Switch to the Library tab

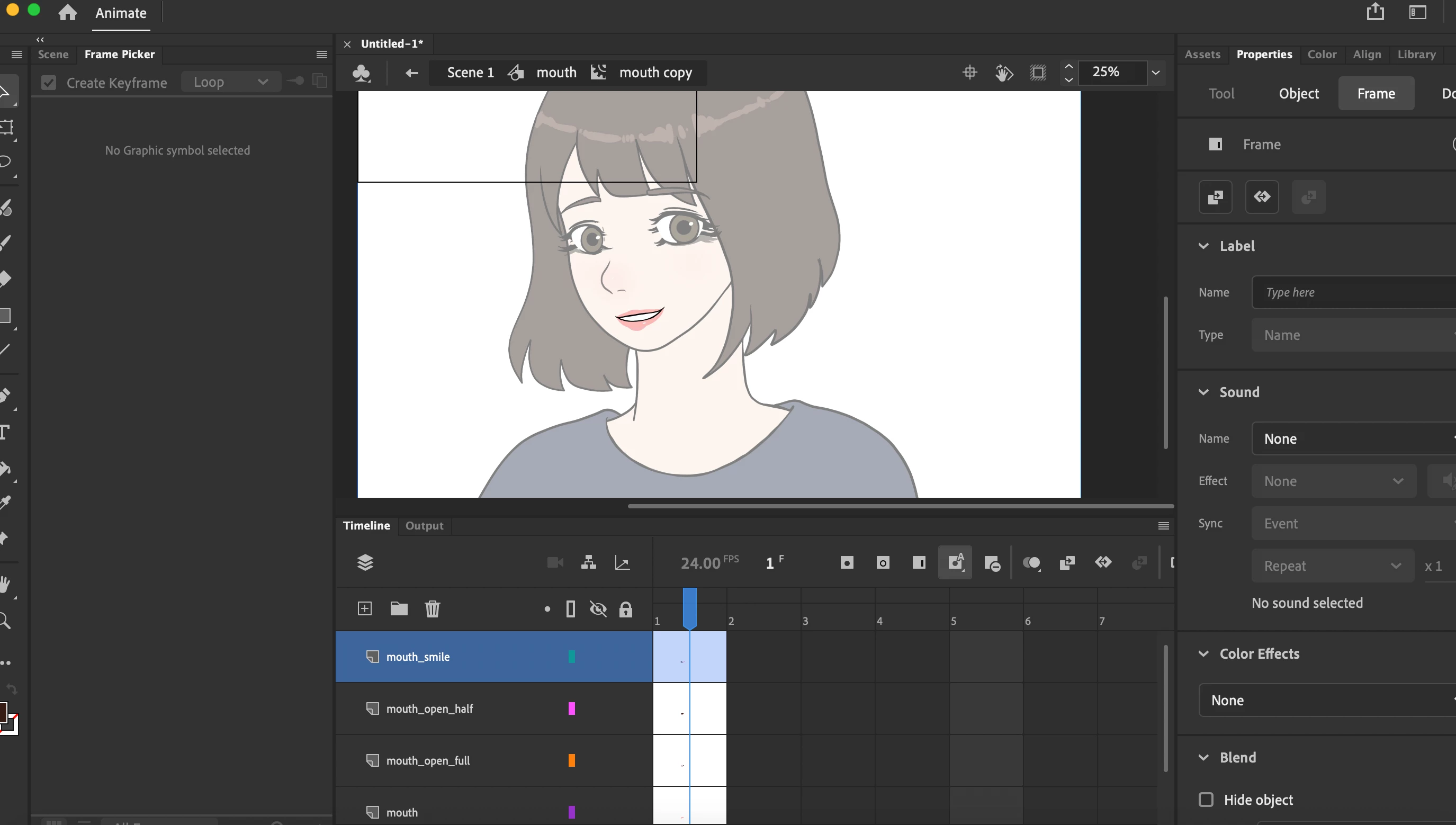tap(1416, 55)
